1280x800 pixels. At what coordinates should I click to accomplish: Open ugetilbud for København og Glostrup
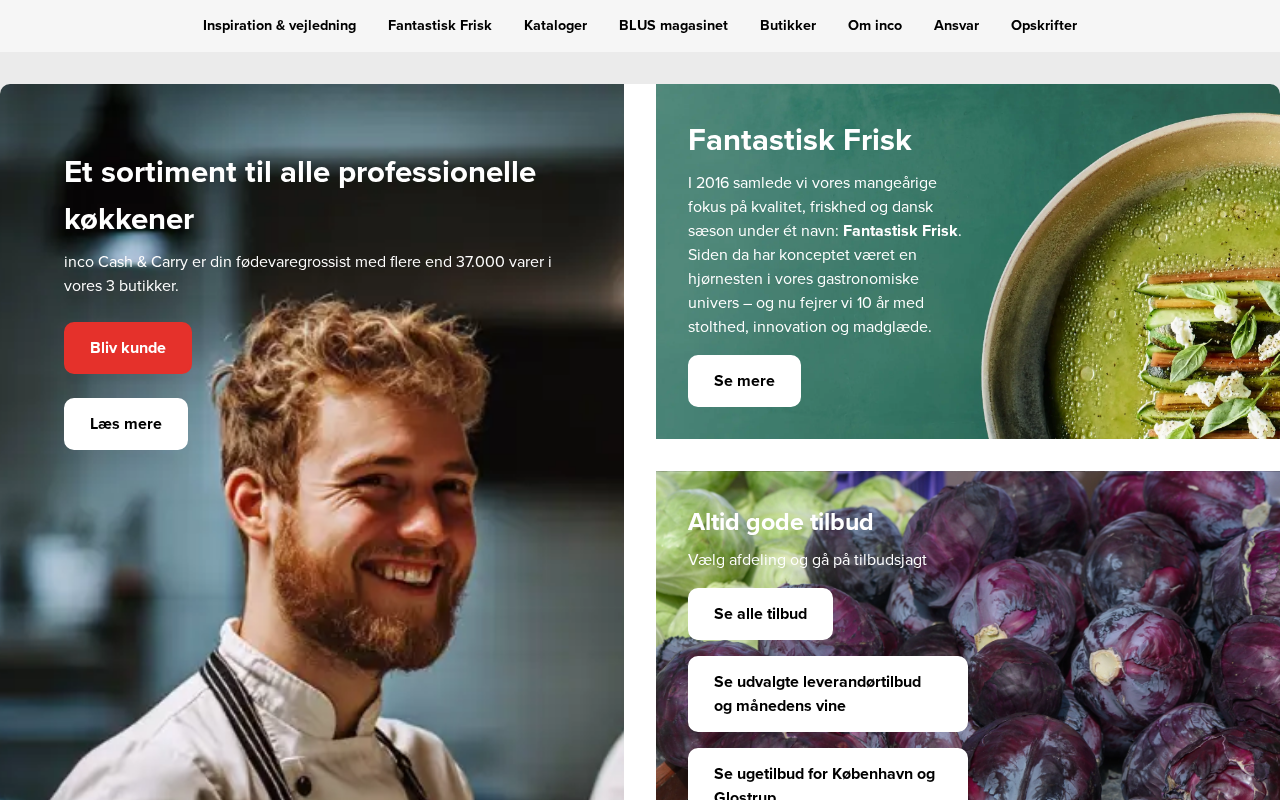(828, 775)
